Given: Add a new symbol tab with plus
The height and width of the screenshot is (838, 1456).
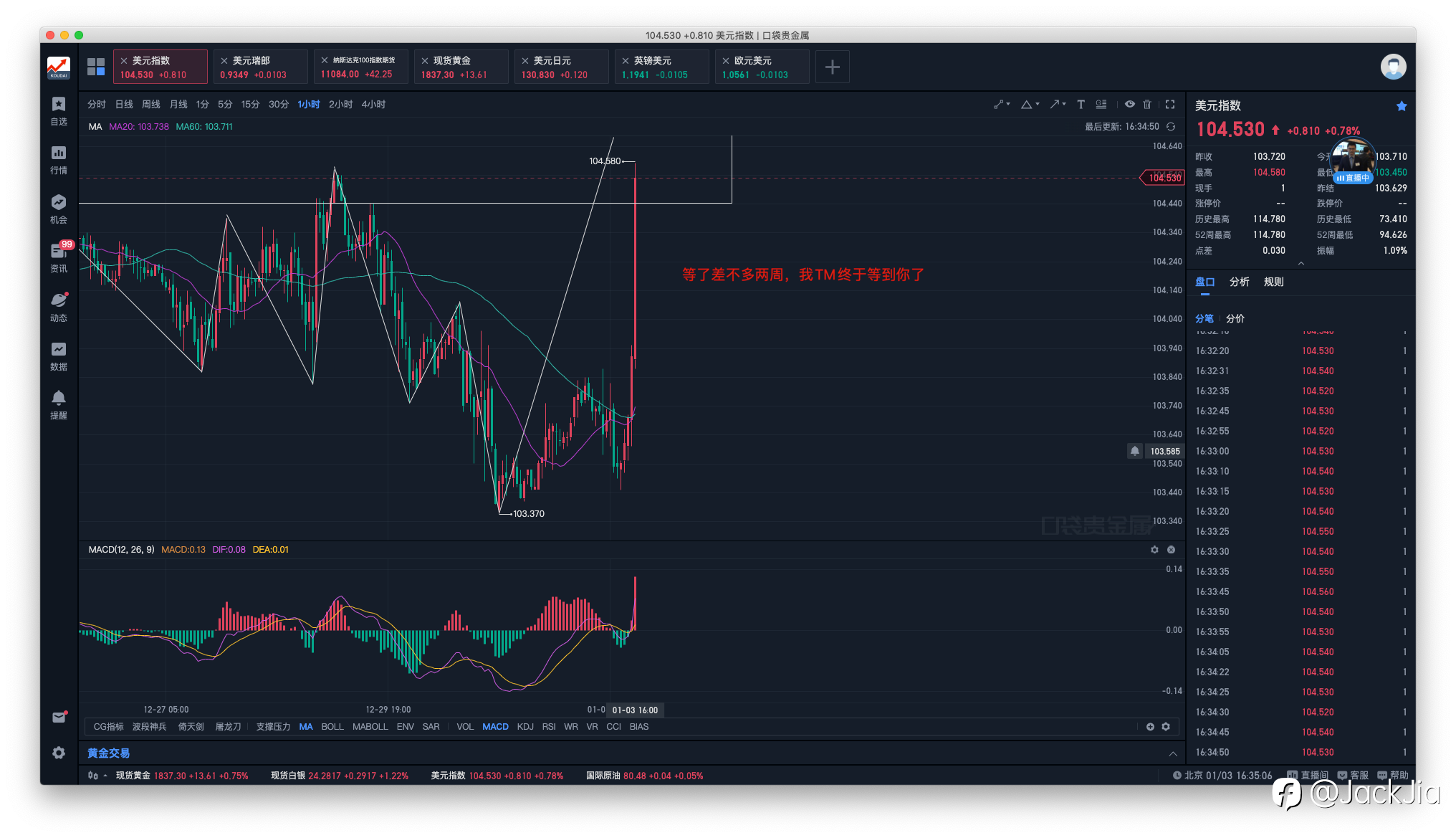Looking at the screenshot, I should pyautogui.click(x=832, y=67).
